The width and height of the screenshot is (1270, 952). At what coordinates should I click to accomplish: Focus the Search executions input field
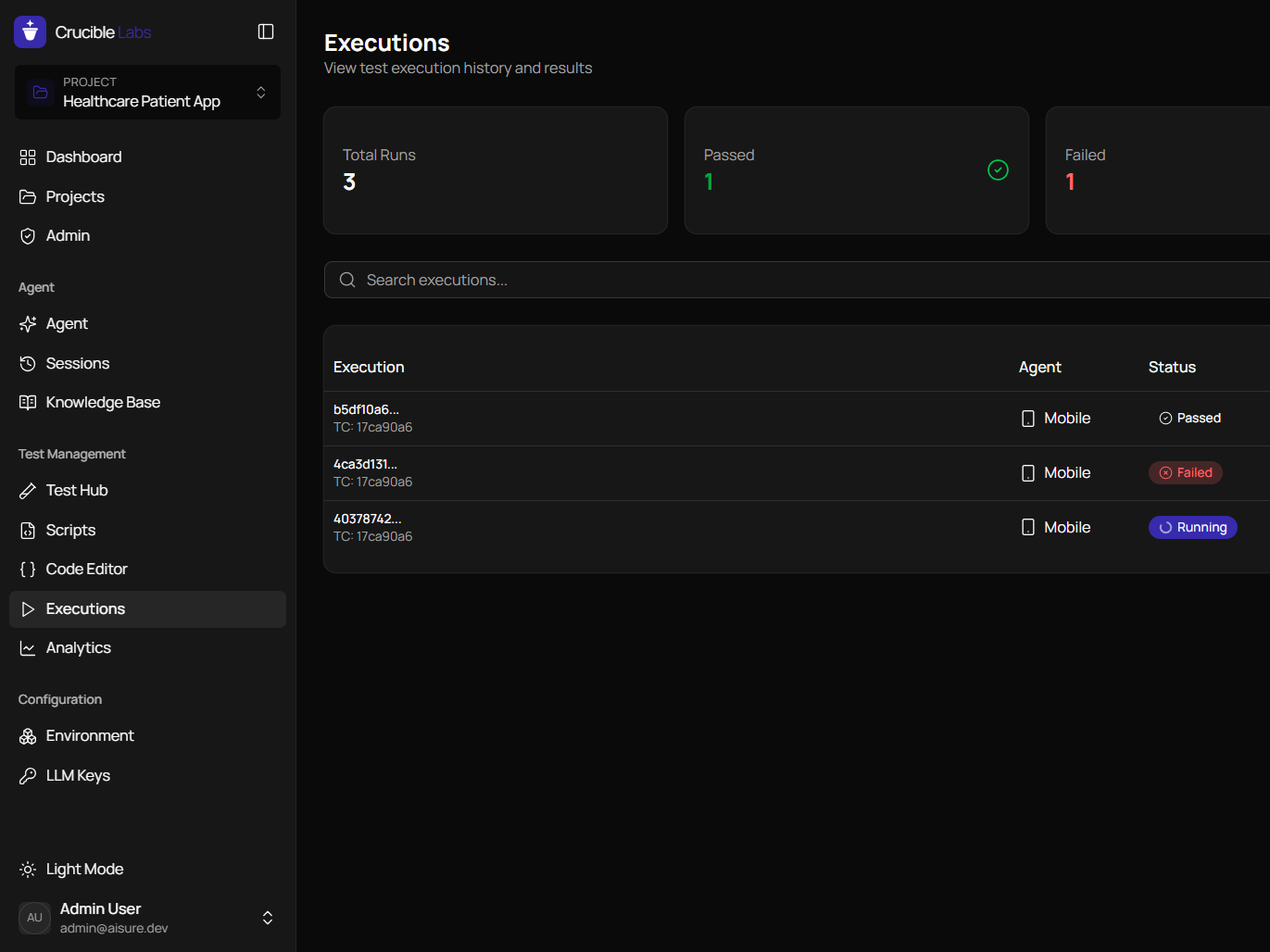[x=797, y=280]
